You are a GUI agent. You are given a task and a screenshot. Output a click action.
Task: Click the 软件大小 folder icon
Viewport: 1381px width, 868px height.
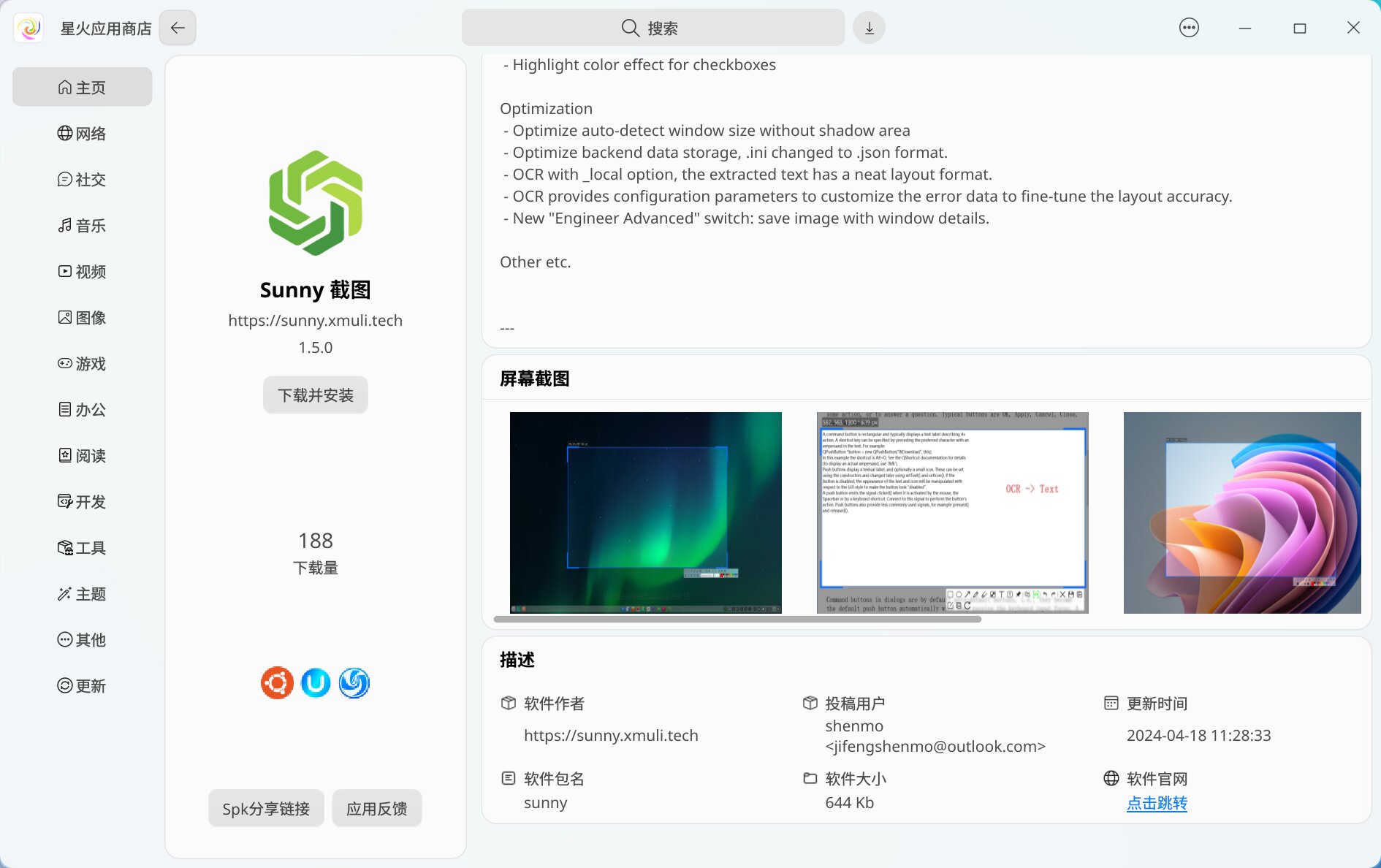(x=810, y=778)
